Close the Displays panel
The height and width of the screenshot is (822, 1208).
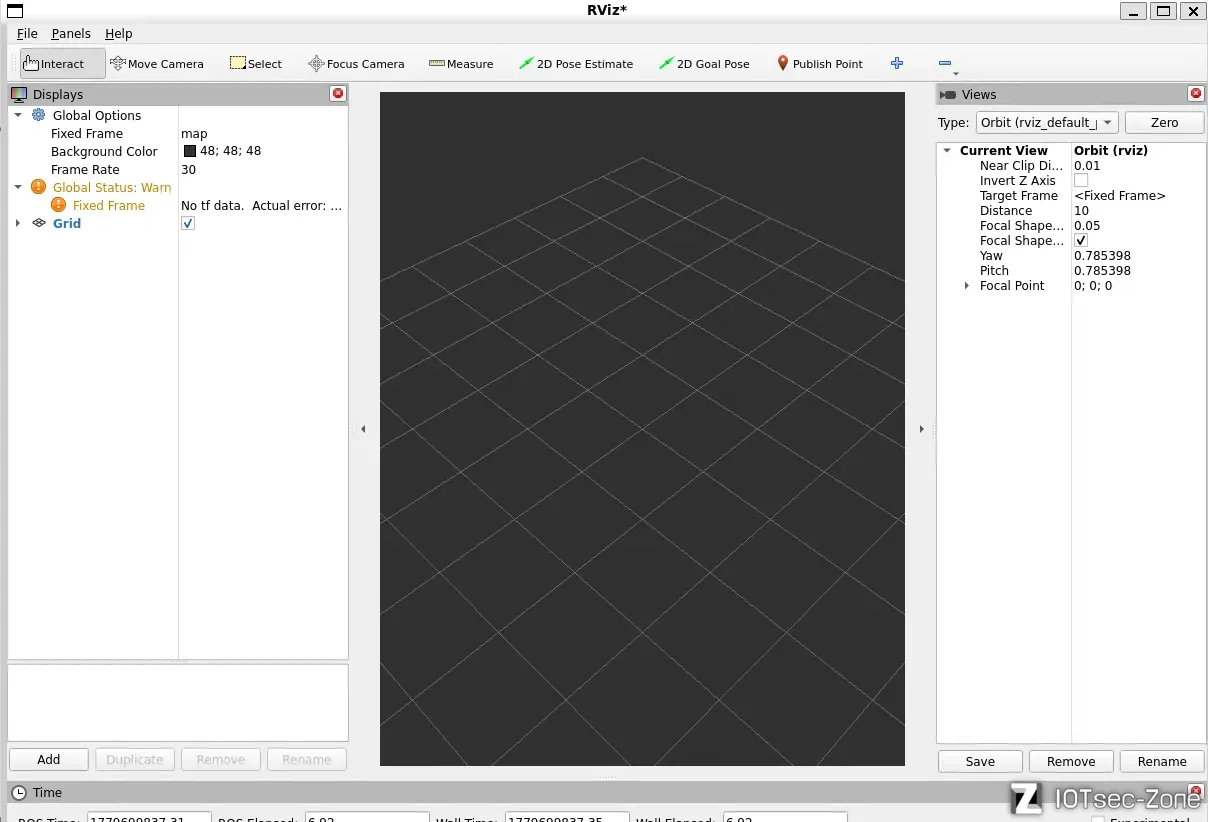coord(338,93)
